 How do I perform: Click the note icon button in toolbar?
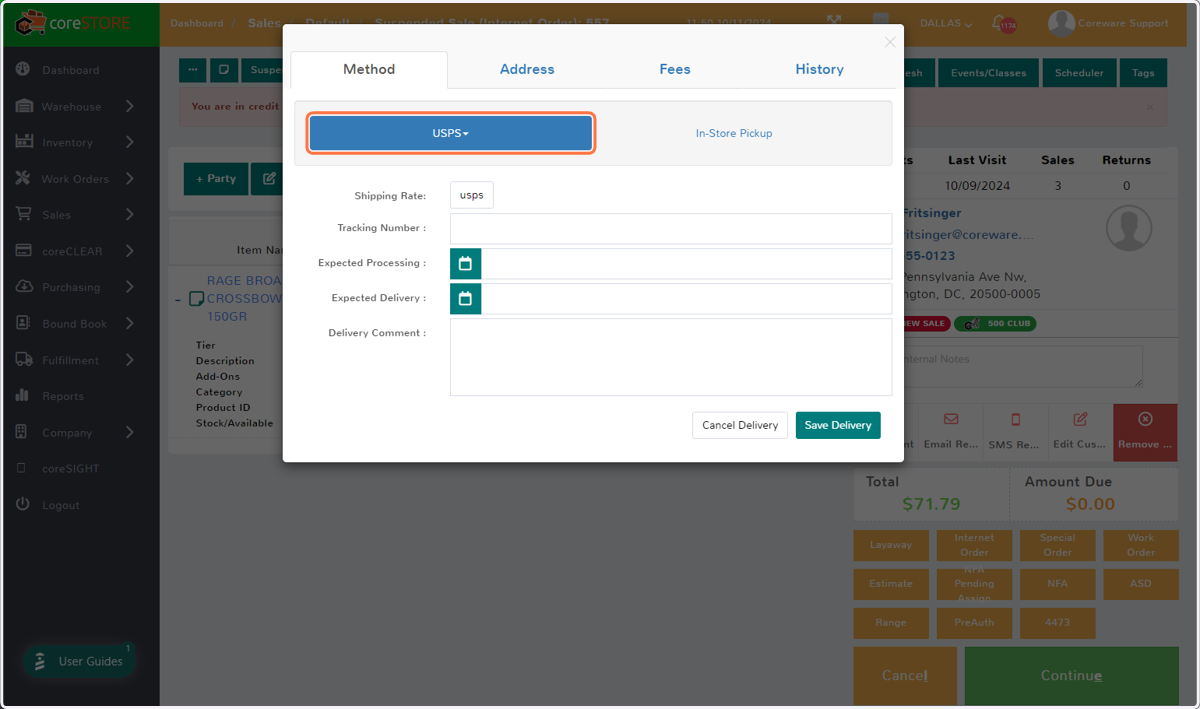pos(224,71)
